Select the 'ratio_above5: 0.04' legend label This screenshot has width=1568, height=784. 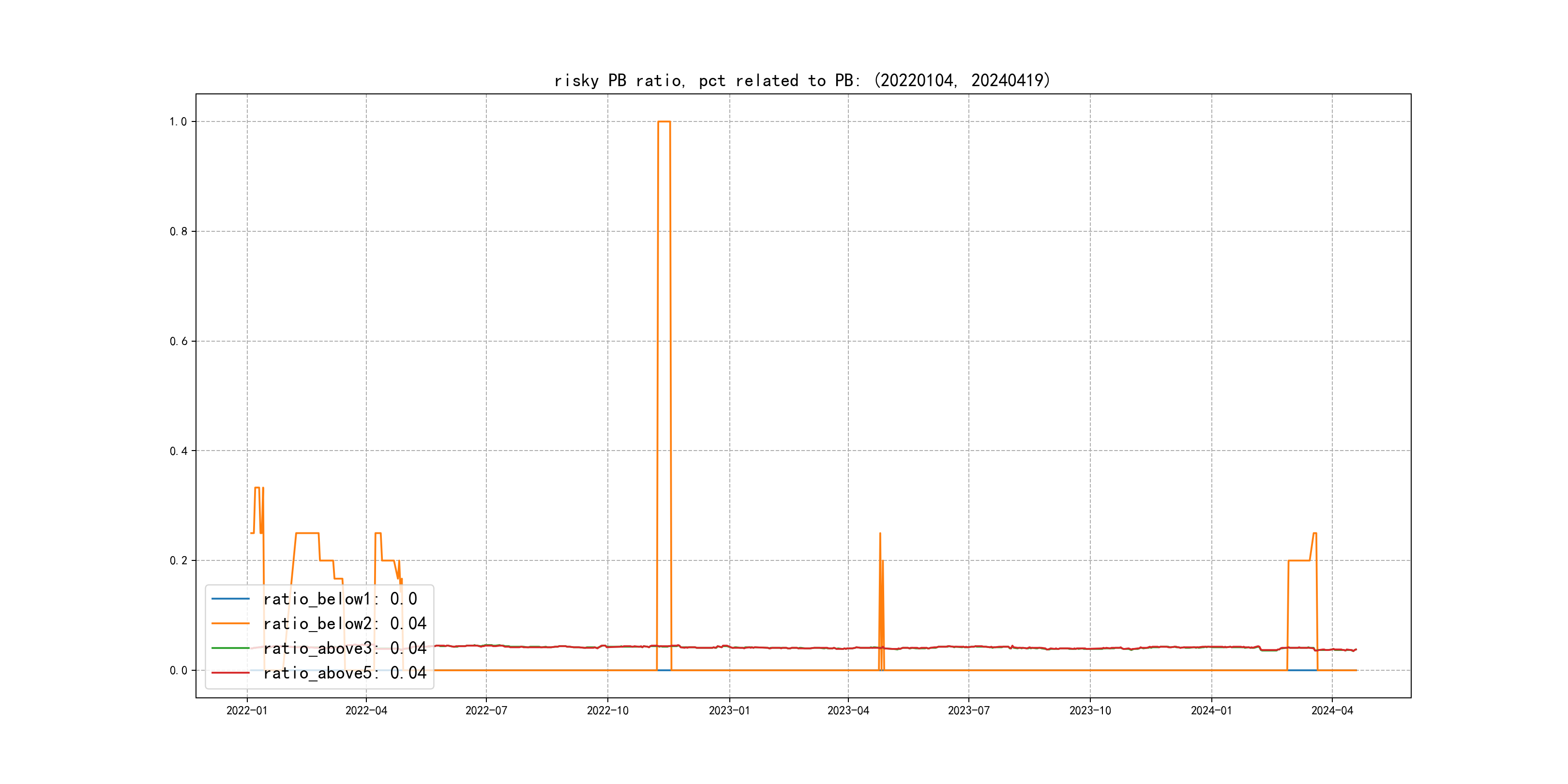click(345, 673)
